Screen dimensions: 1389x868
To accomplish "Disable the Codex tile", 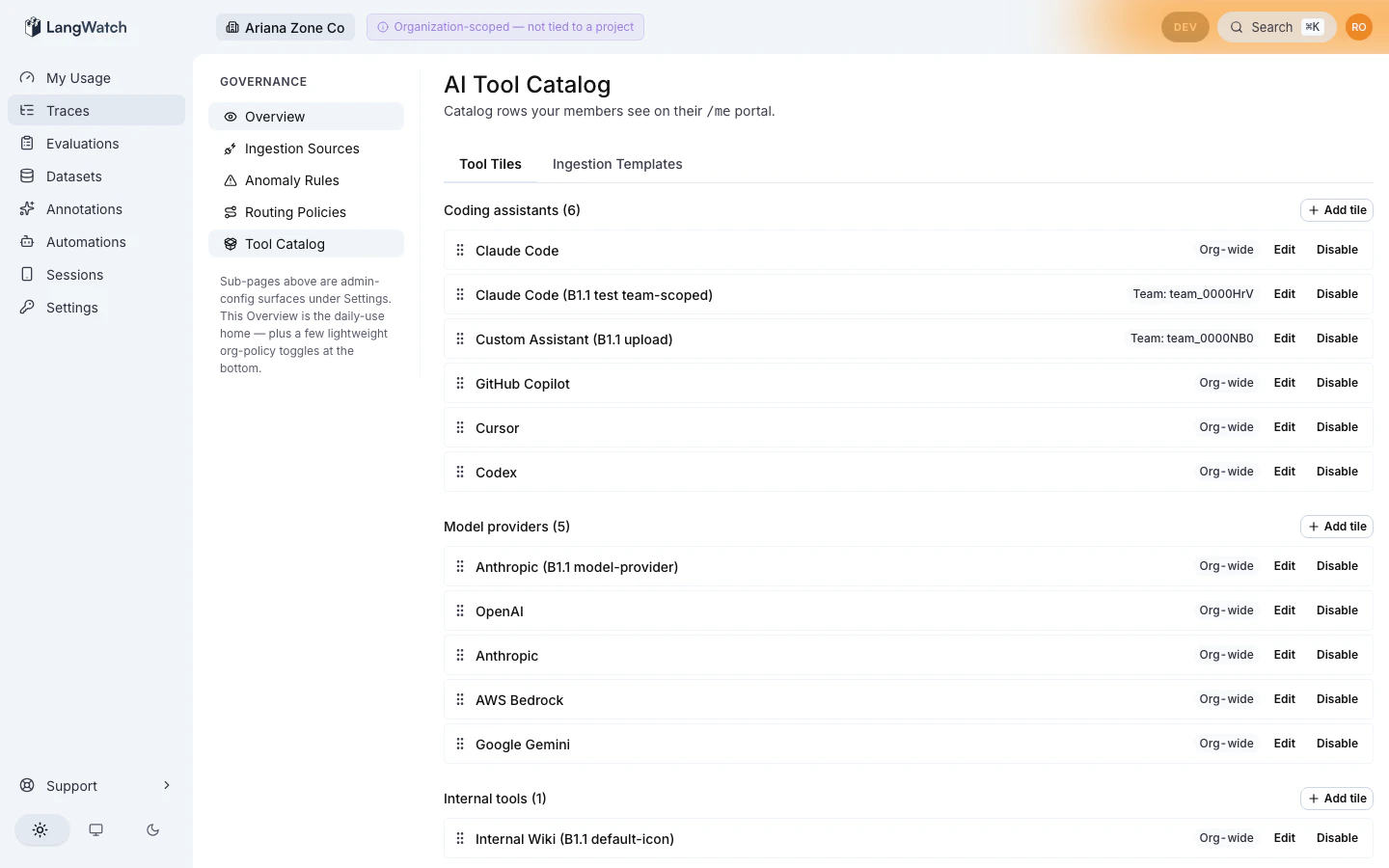I will click(1337, 472).
